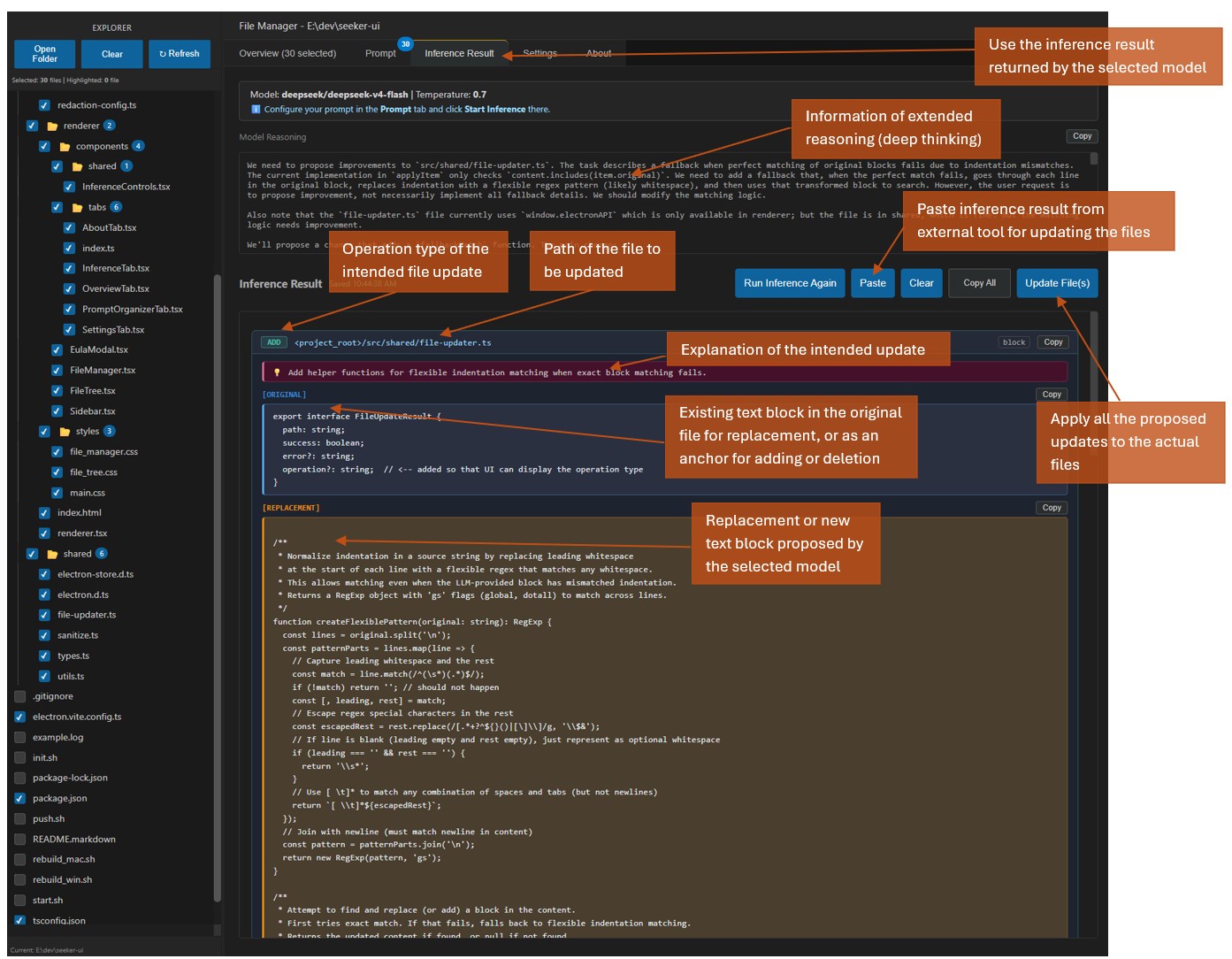Select FileManager.tsx in the file tree
The height and width of the screenshot is (959, 1232).
pyautogui.click(x=103, y=371)
